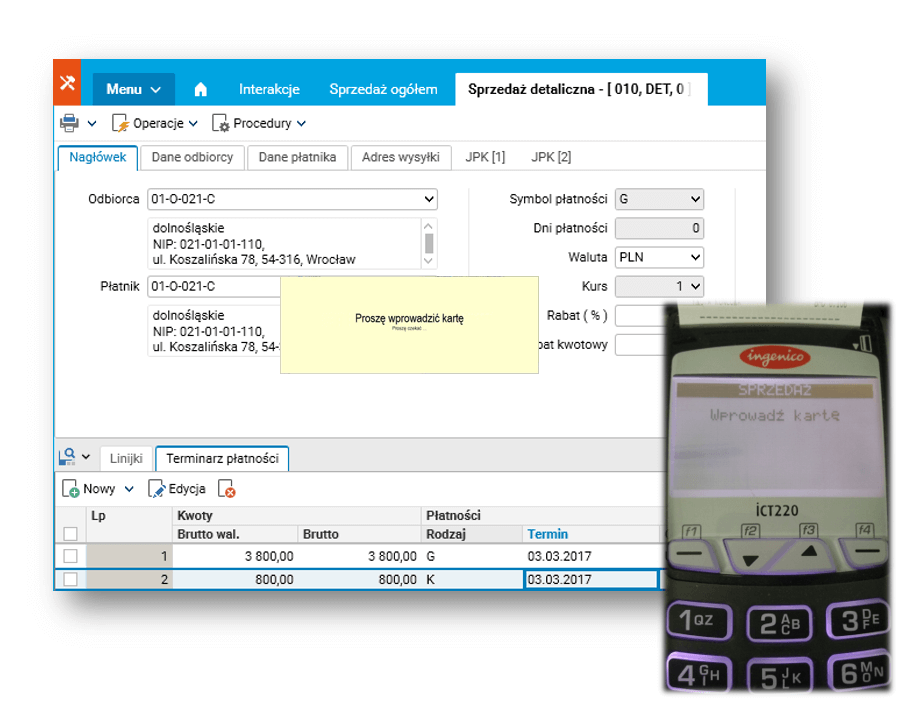Open the Dane odbiorcy tab
This screenshot has width=920, height=705.
(192, 157)
